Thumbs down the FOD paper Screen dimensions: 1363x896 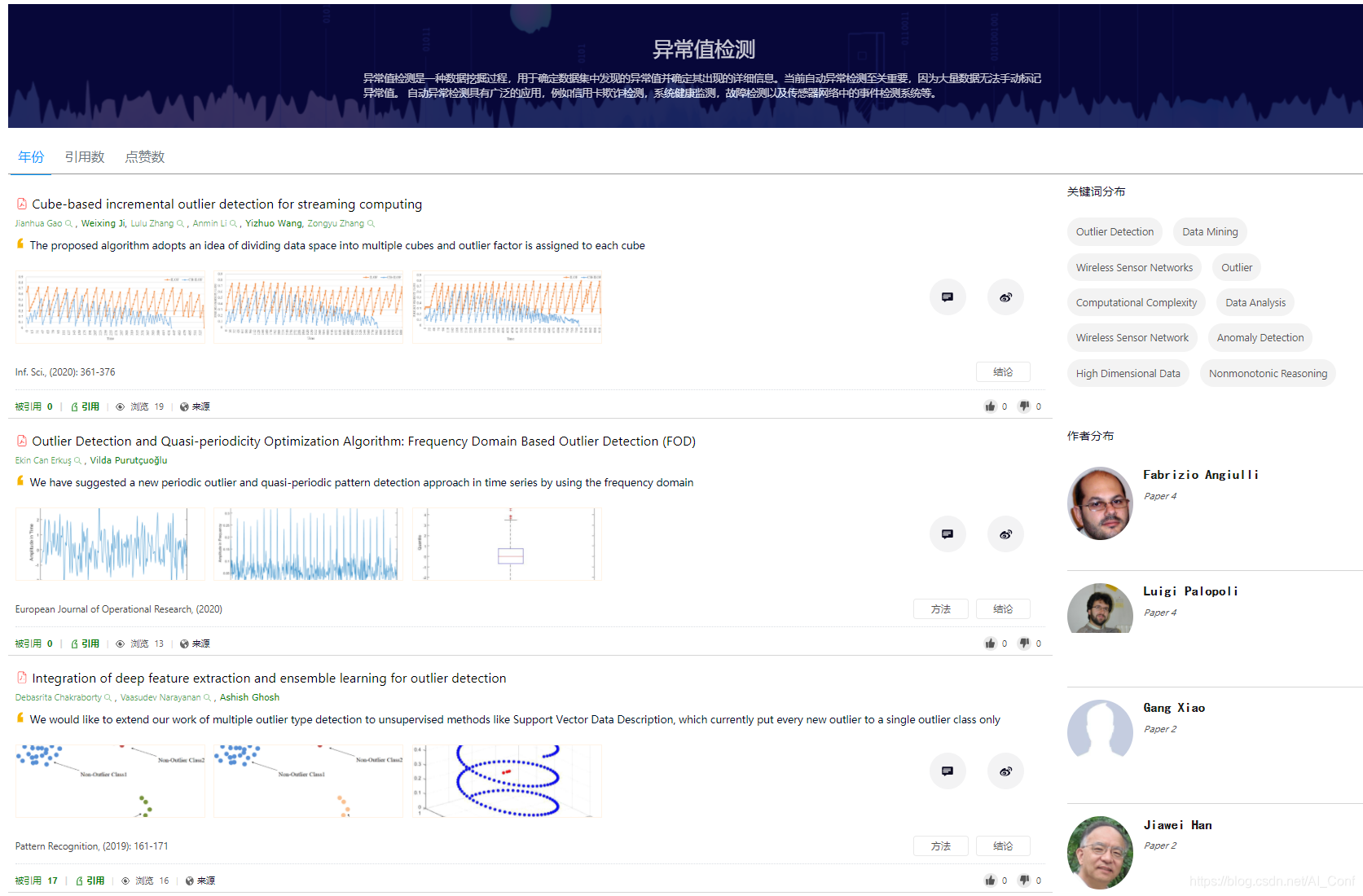click(1024, 643)
